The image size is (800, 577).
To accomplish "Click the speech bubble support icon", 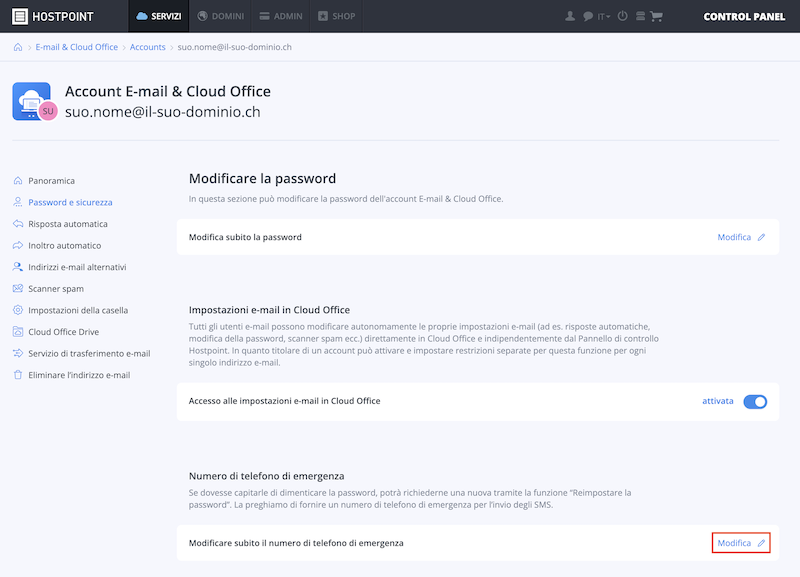I will click(x=588, y=16).
